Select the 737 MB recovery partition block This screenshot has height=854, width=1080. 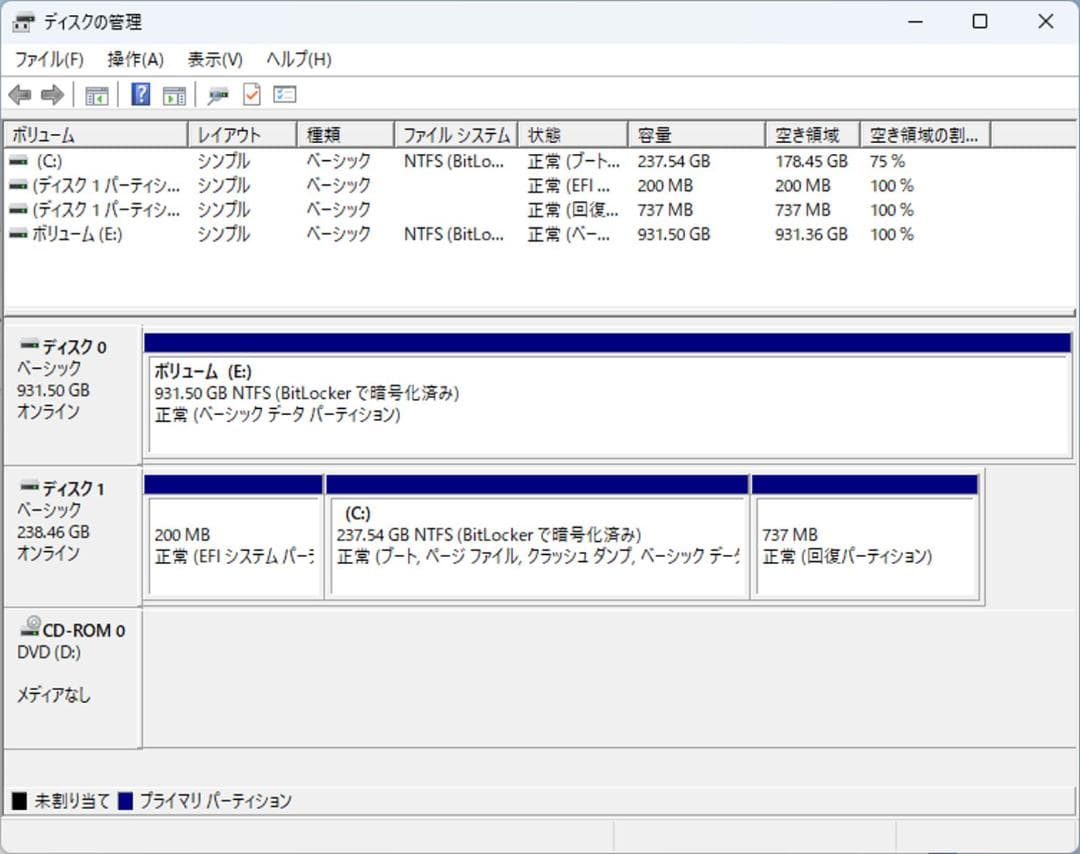pos(865,540)
